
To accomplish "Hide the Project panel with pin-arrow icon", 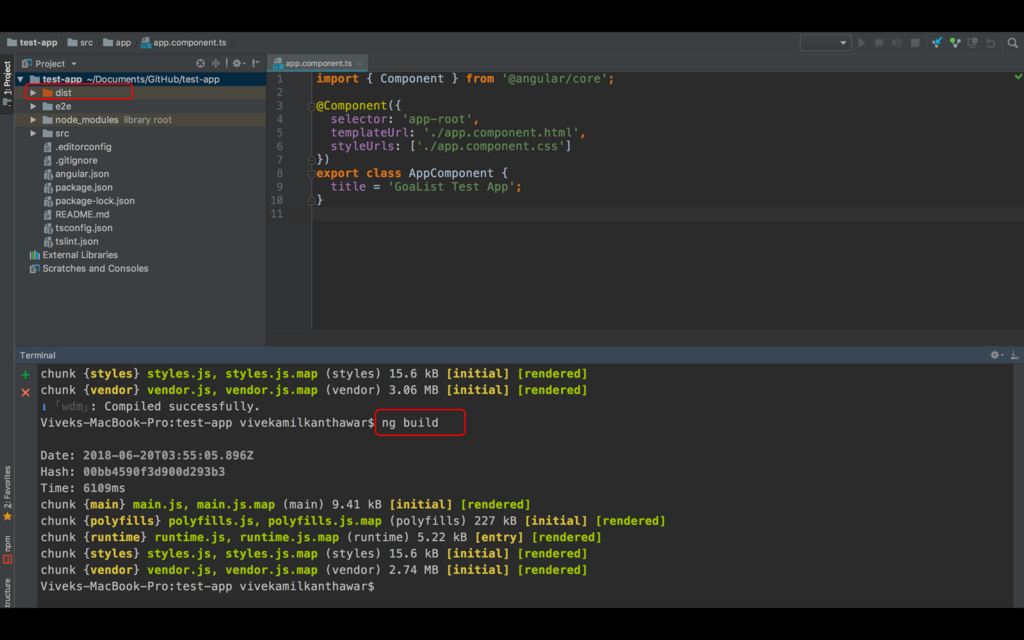I will pos(257,63).
